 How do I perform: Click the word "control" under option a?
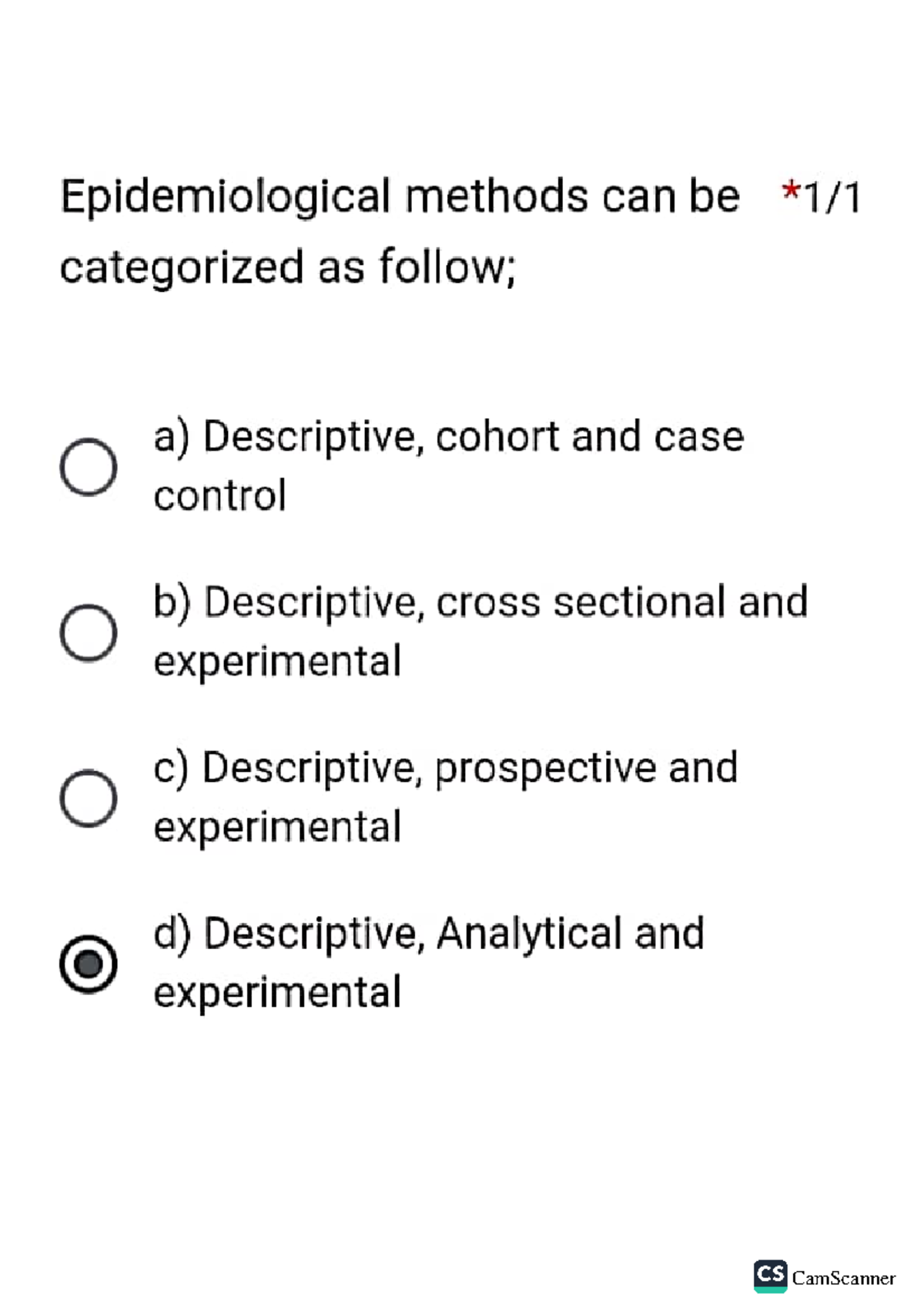tap(219, 495)
